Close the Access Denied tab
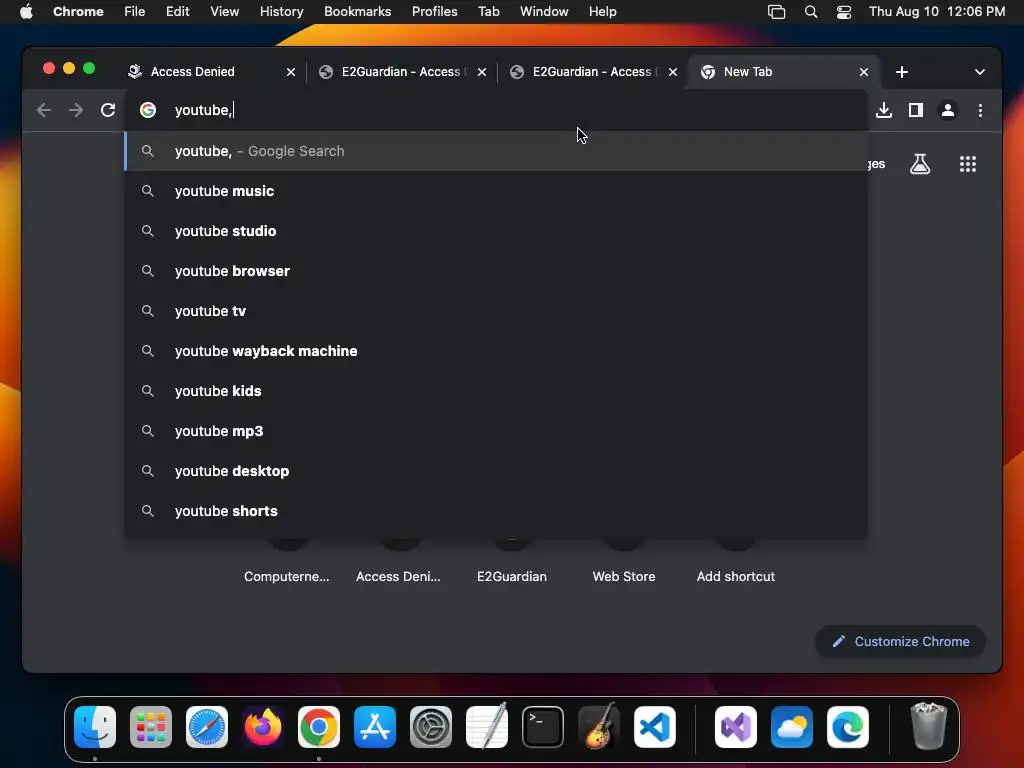1024x768 pixels. 291,72
